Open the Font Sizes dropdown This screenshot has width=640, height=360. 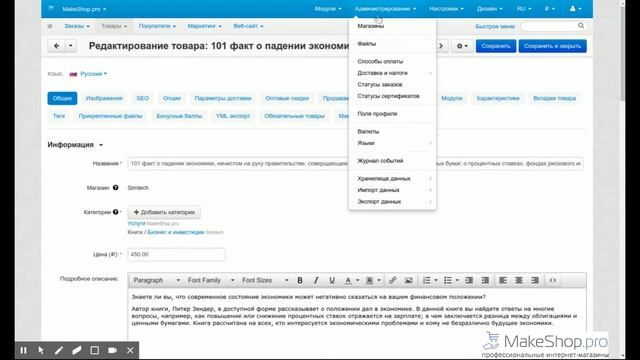point(265,280)
